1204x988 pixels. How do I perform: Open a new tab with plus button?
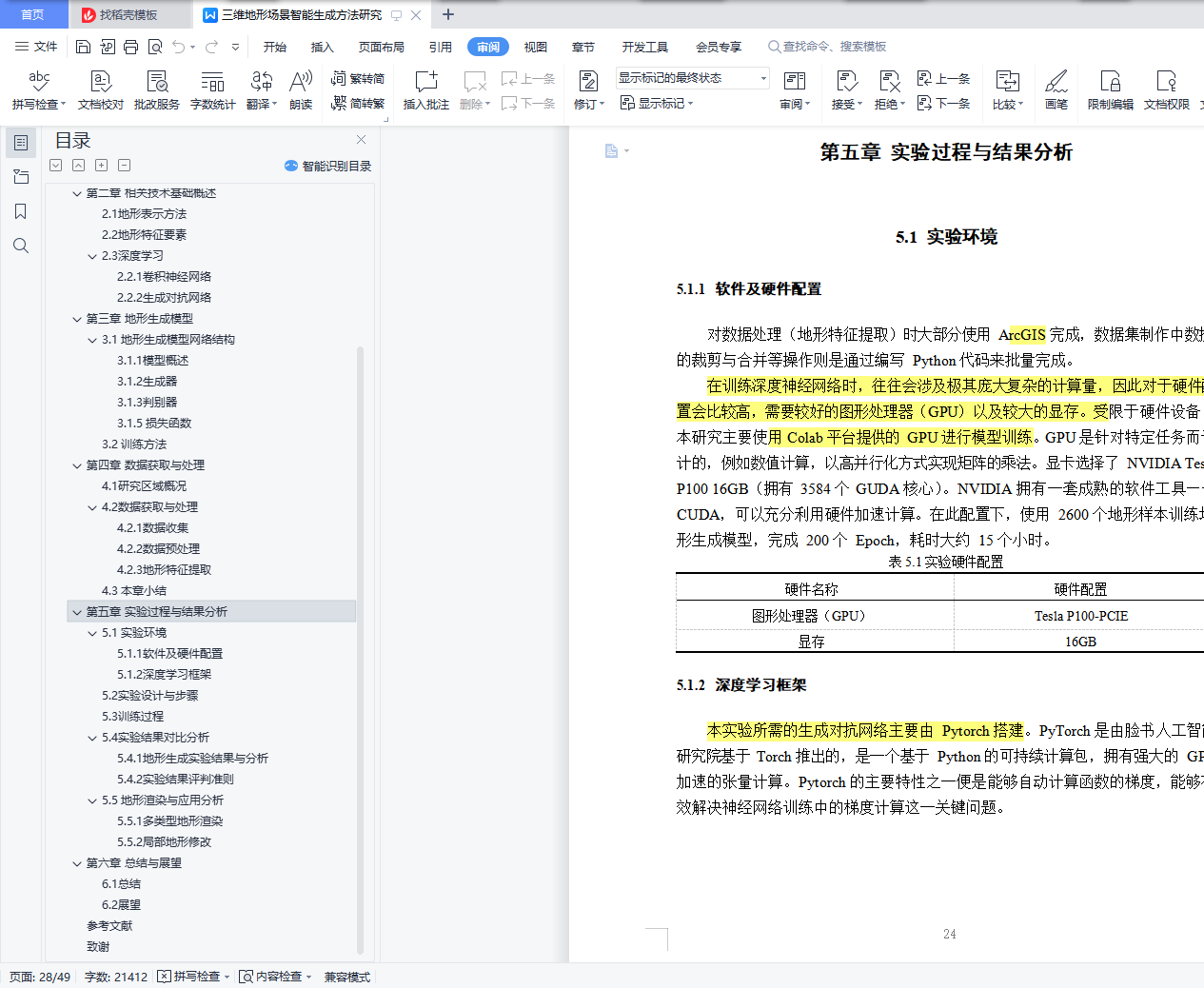[448, 14]
